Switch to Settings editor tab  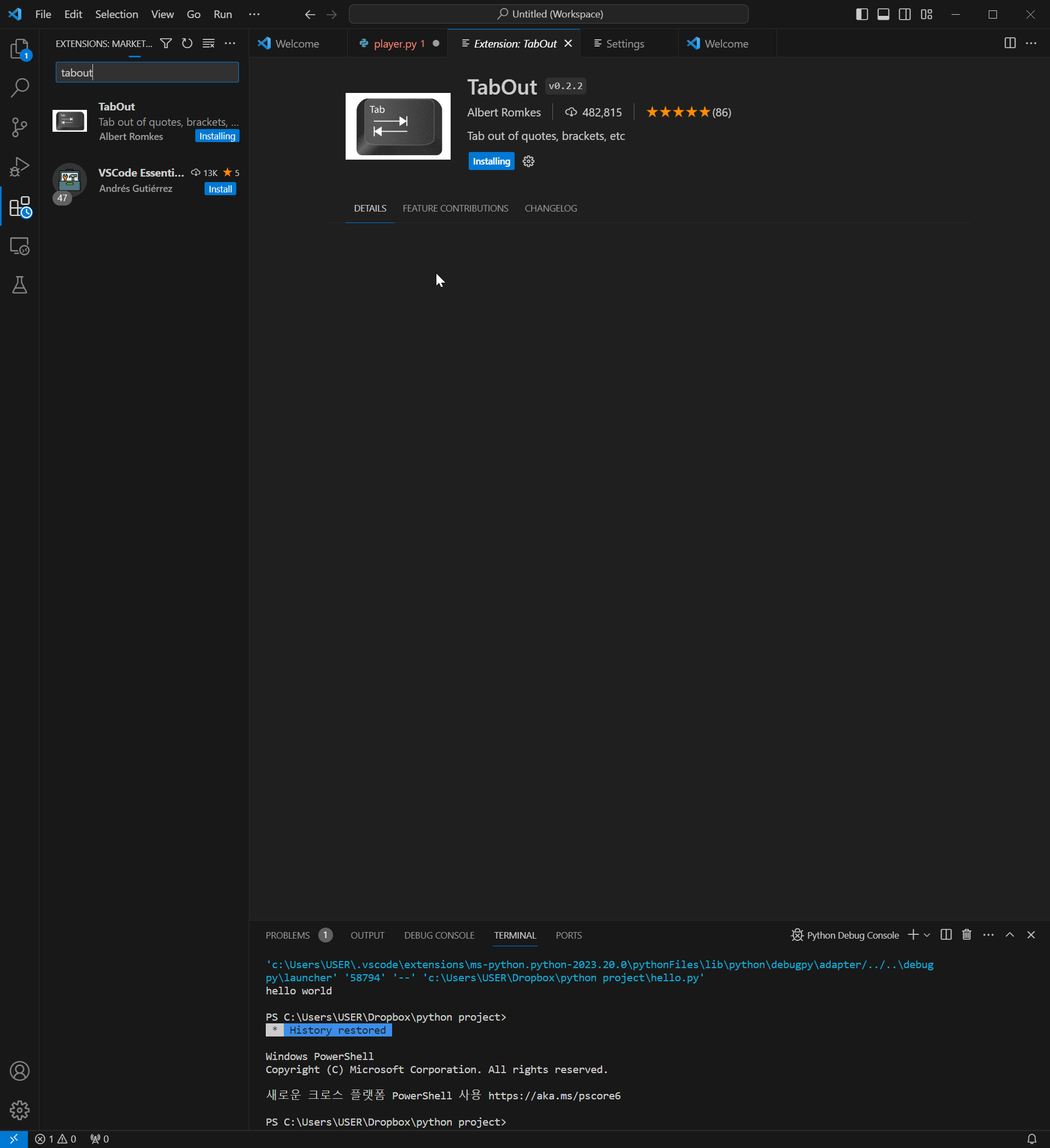pos(629,43)
